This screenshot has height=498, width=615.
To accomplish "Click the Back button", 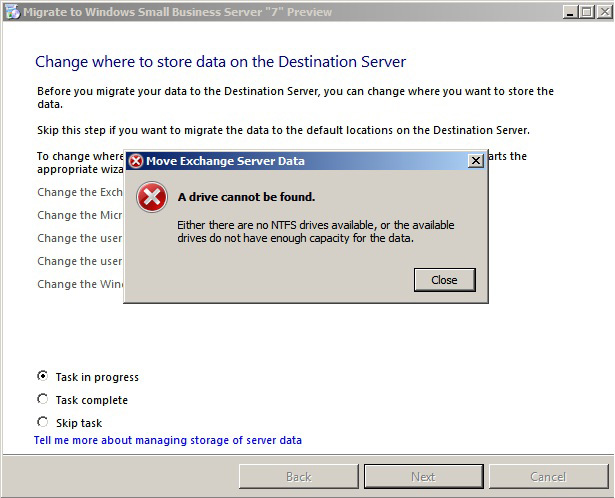I will coord(298,477).
